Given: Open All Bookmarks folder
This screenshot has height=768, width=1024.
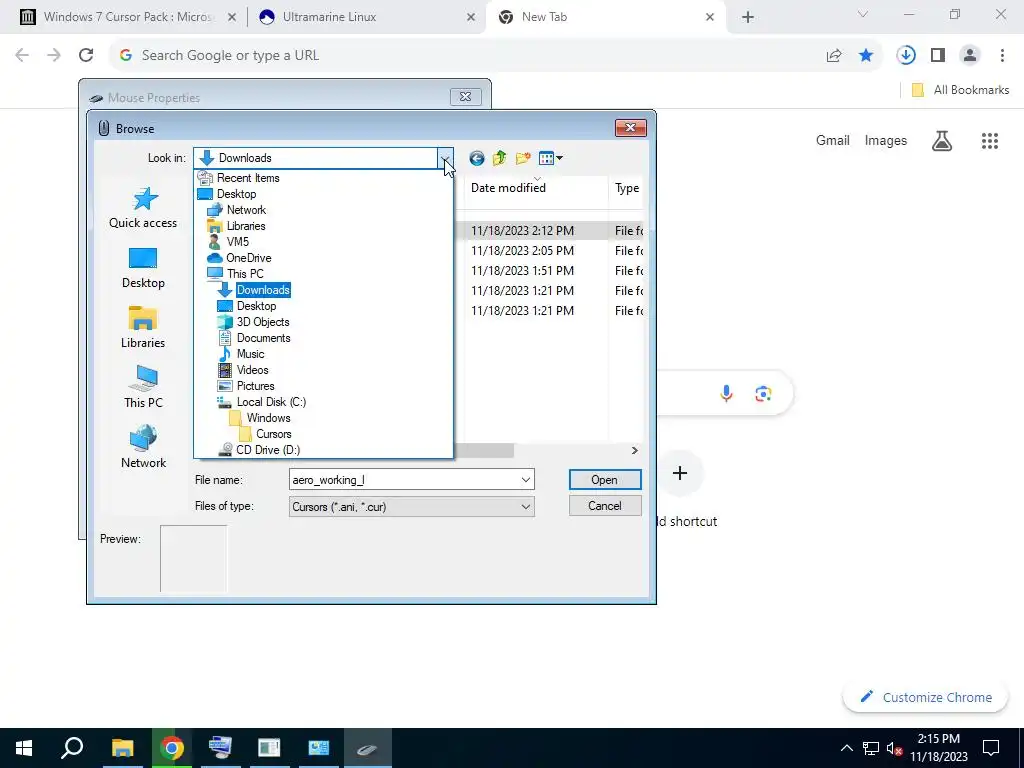Looking at the screenshot, I should (x=960, y=90).
